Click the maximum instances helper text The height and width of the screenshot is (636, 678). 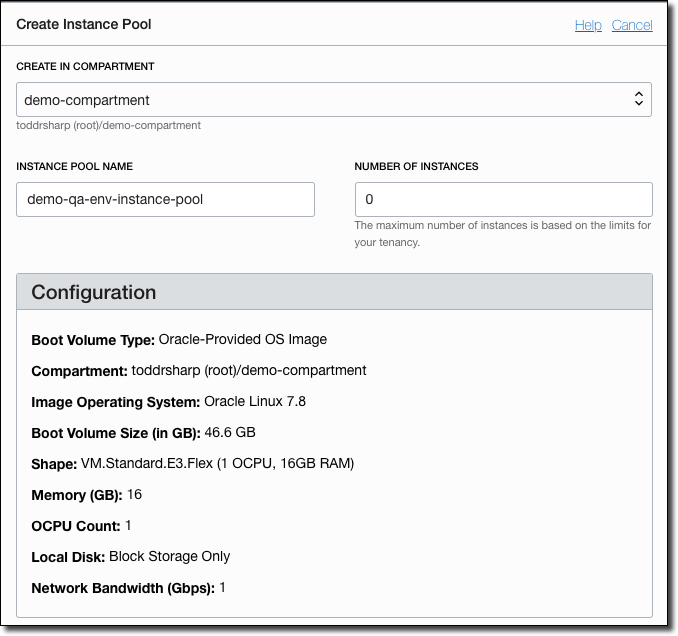pyautogui.click(x=502, y=233)
